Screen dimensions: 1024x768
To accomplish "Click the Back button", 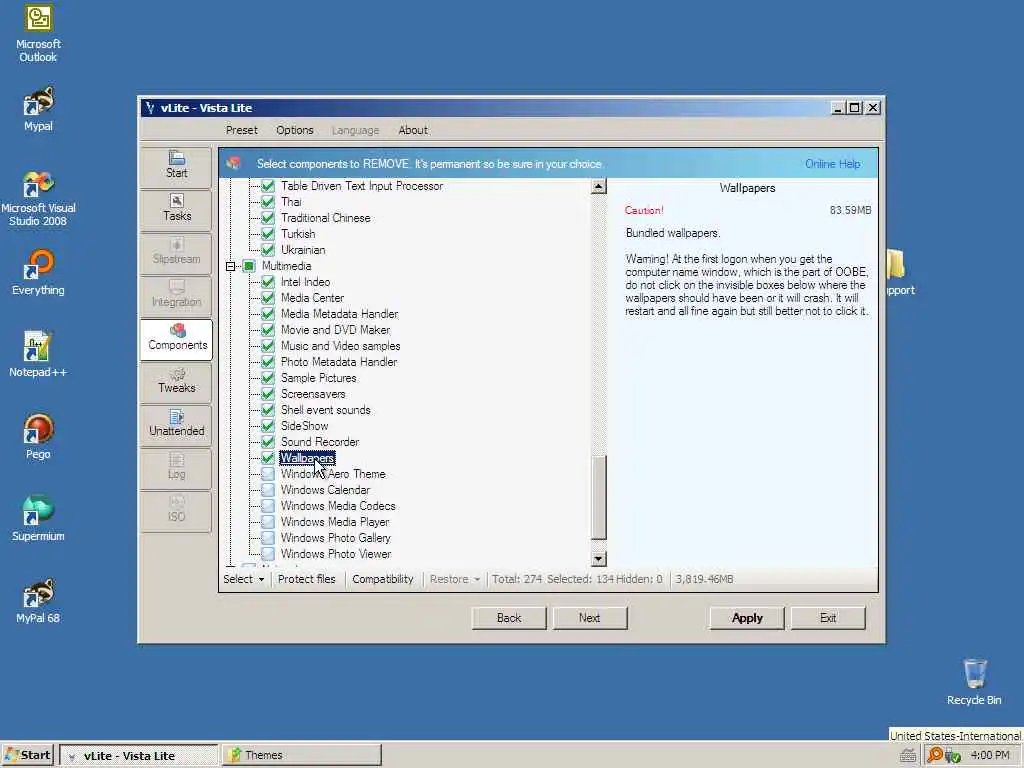I will tap(509, 618).
